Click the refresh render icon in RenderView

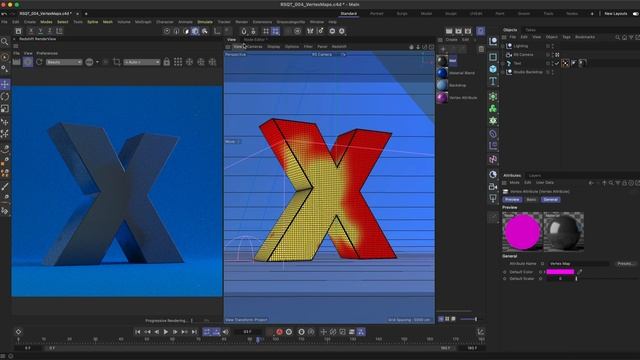tap(39, 62)
